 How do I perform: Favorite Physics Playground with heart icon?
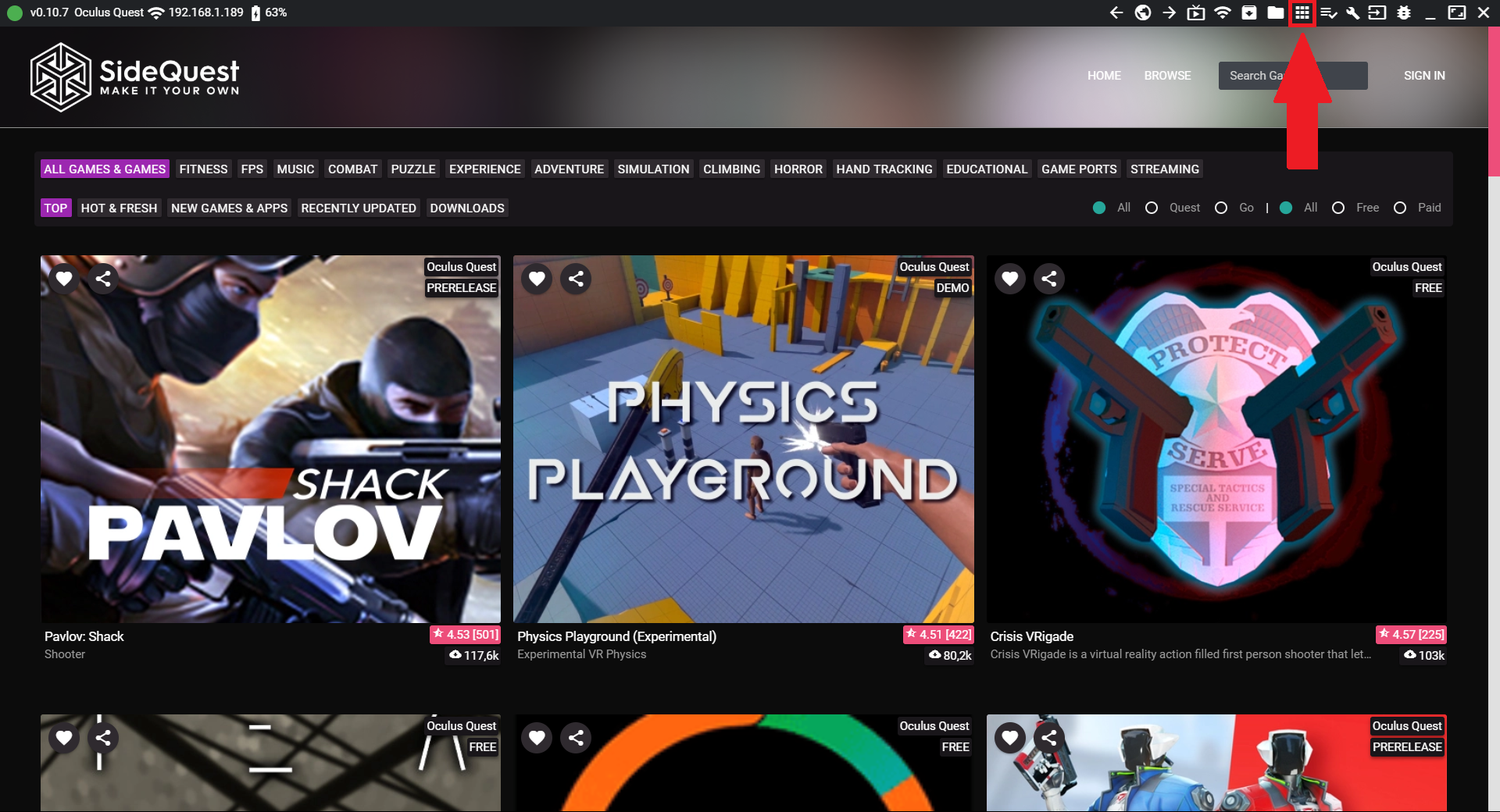tap(537, 279)
